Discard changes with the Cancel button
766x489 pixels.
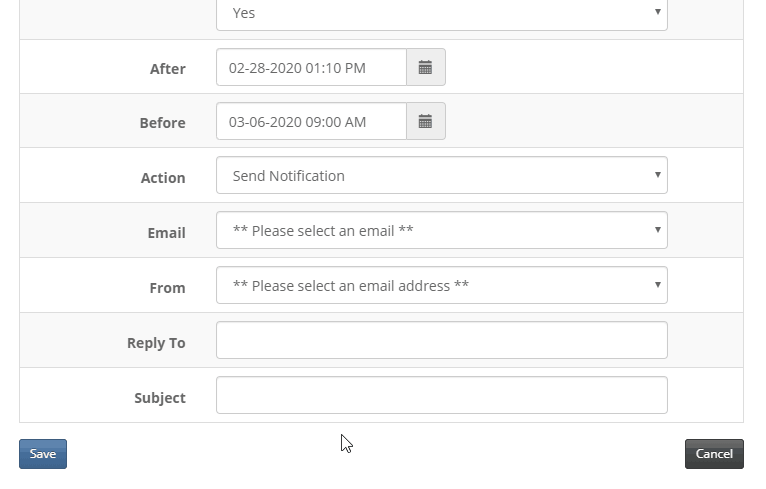click(714, 454)
